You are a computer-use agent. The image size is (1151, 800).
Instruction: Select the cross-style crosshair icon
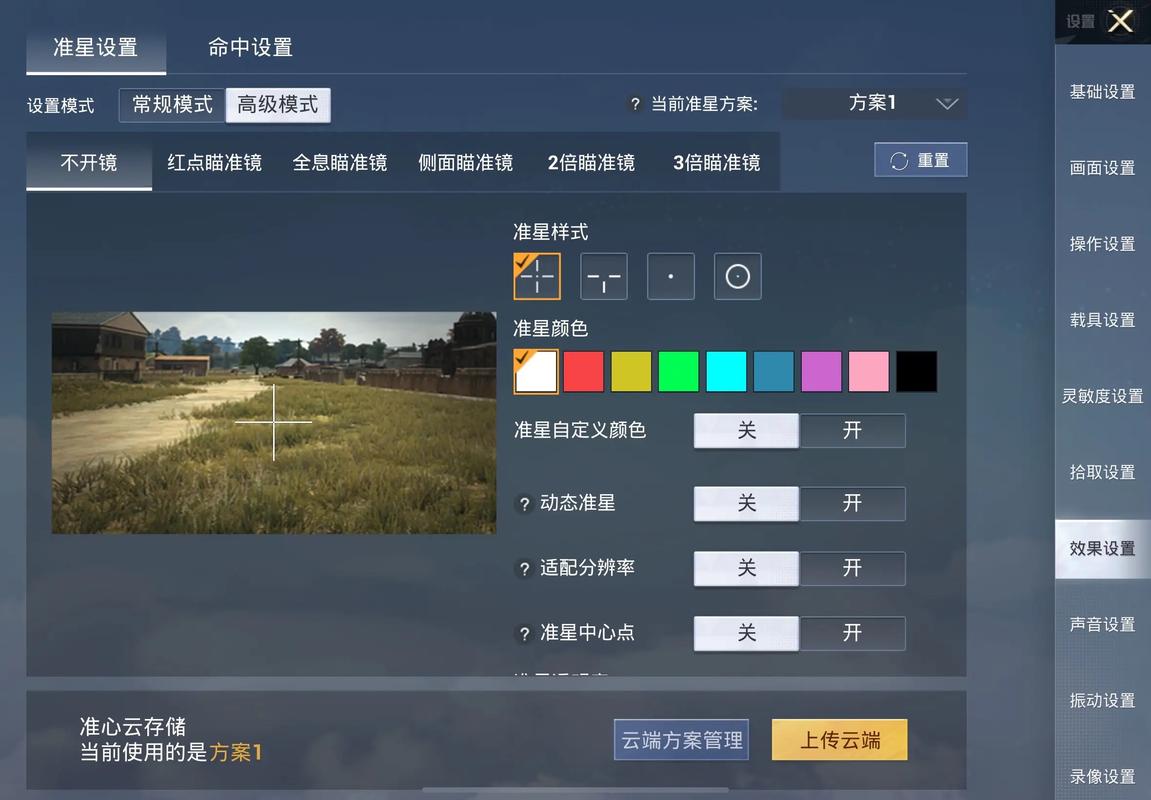tap(537, 276)
